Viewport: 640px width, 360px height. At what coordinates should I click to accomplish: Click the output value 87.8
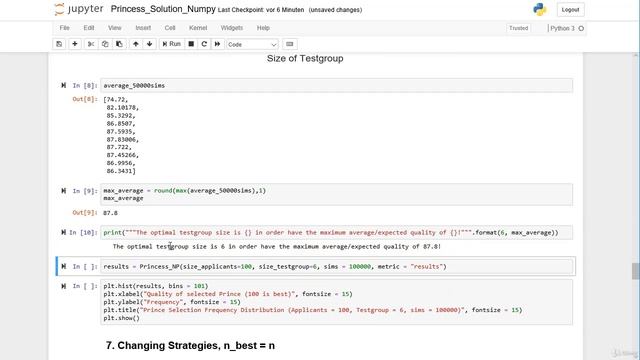pyautogui.click(x=110, y=213)
